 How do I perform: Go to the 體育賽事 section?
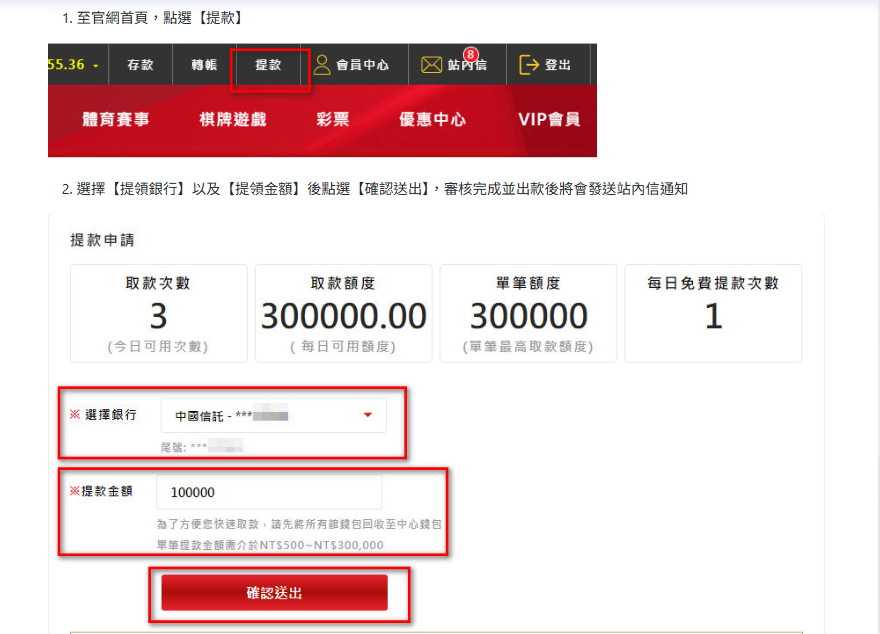coord(115,120)
